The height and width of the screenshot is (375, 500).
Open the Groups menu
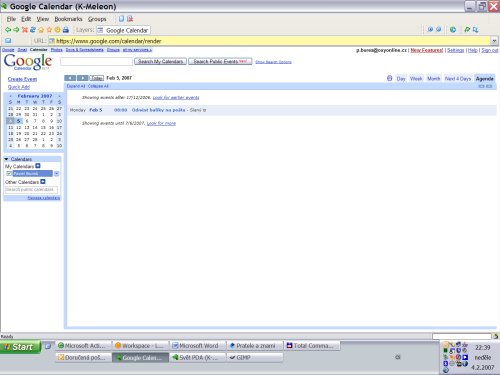(97, 19)
